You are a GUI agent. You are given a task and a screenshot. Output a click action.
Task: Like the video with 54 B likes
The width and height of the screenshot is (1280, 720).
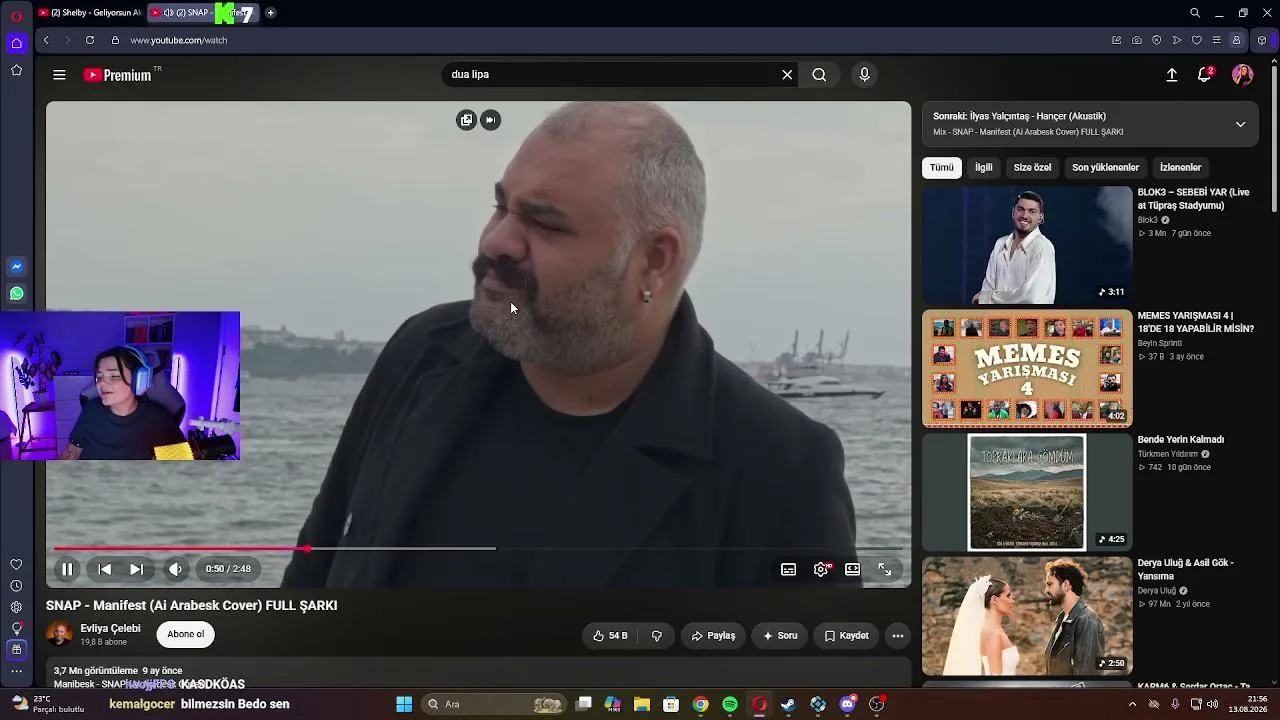click(610, 636)
